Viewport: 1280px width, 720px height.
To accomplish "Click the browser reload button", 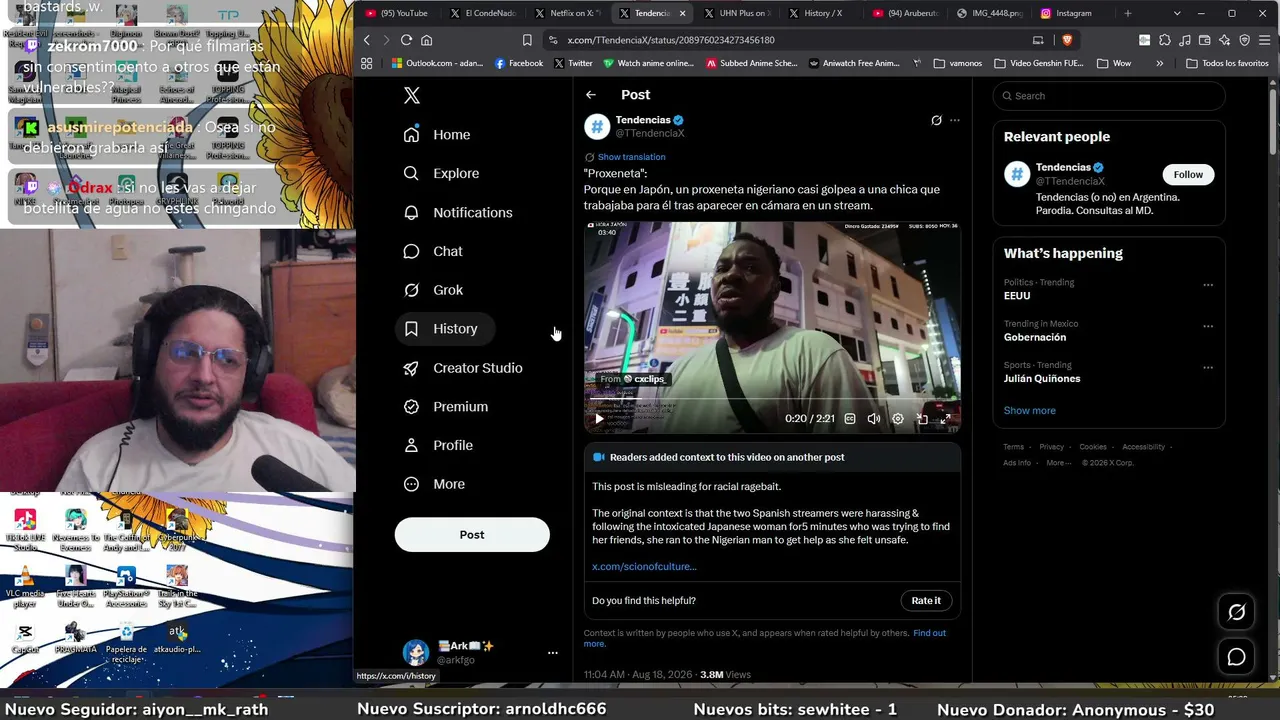I will [x=406, y=40].
